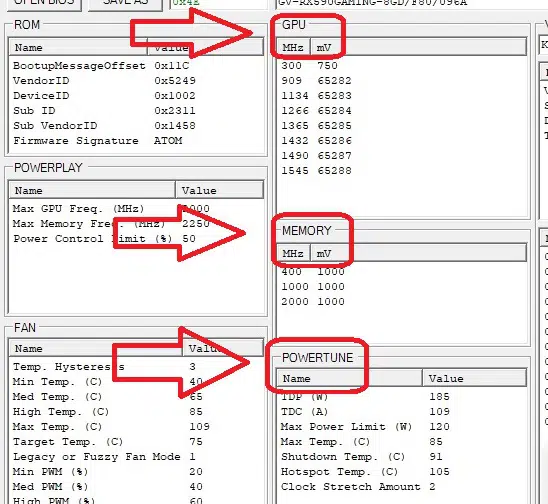
Task: Select the 2000 MHz memory state
Action: pyautogui.click(x=402, y=302)
